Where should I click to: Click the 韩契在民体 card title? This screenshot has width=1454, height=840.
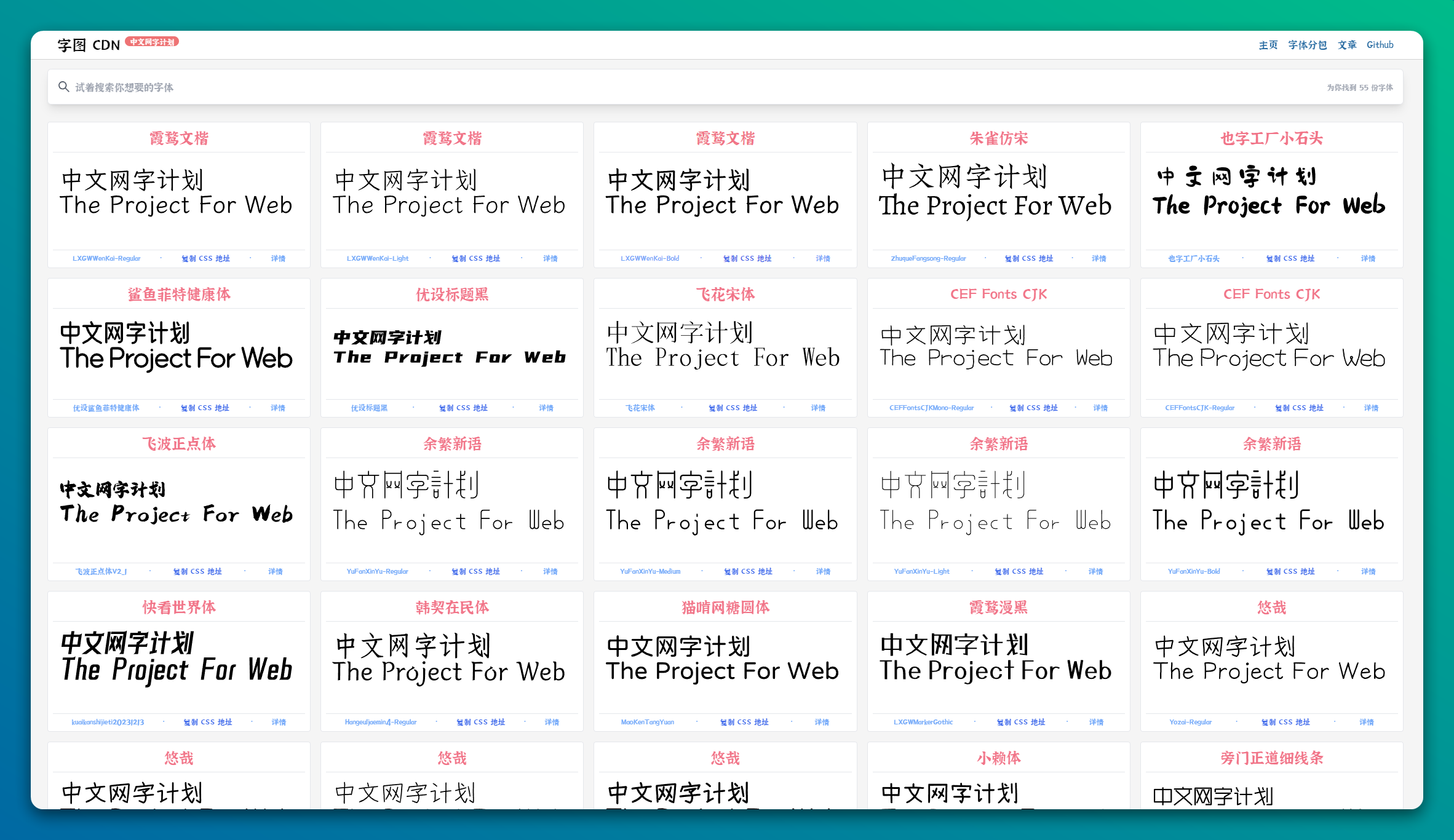point(452,607)
